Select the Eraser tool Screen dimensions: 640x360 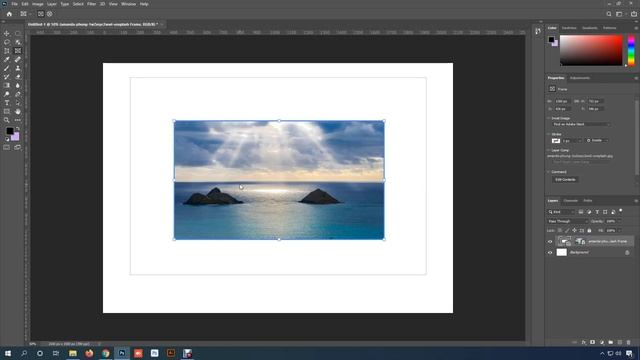18,77
